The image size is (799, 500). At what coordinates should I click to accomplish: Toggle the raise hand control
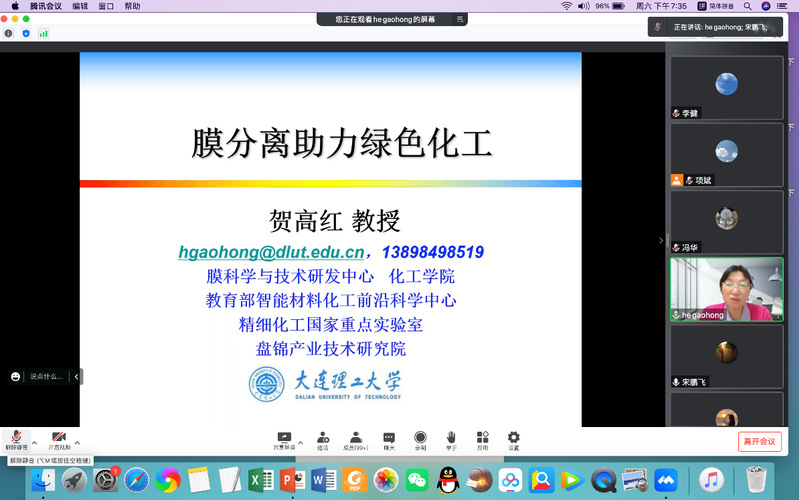point(451,439)
